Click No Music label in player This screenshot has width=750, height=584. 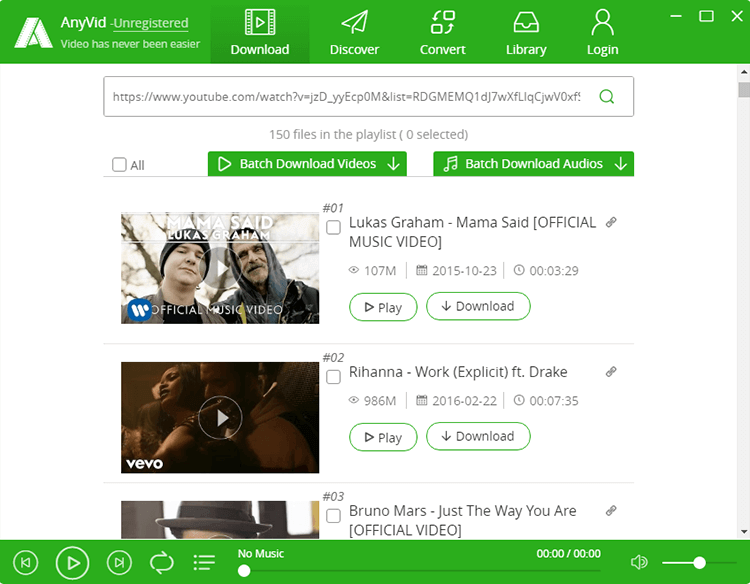tap(261, 553)
